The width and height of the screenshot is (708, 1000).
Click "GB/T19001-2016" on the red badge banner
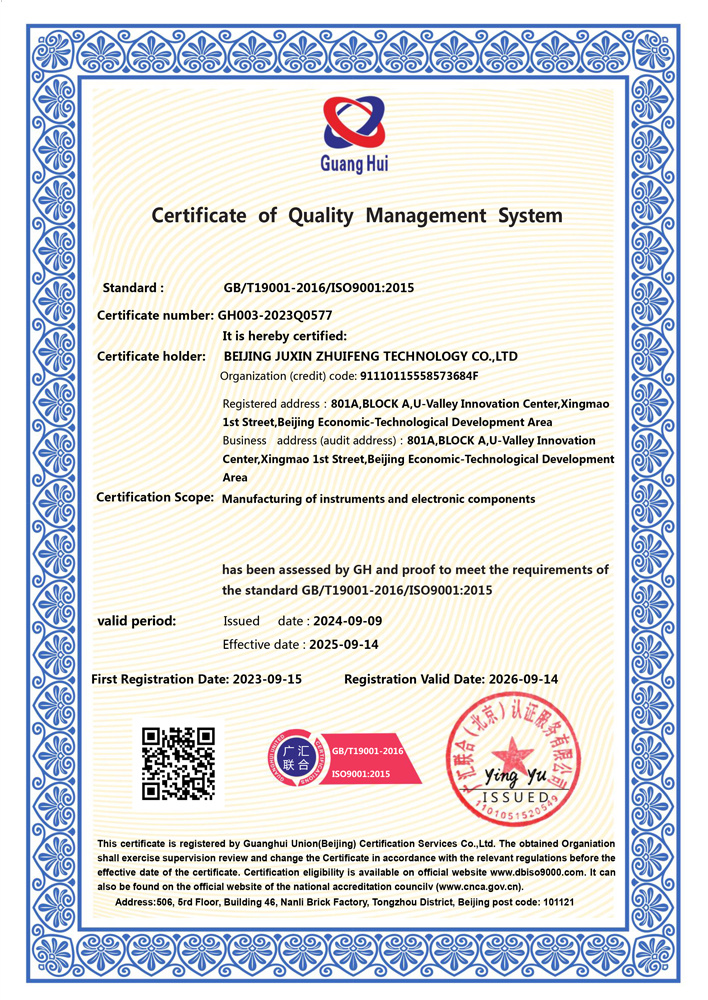pyautogui.click(x=367, y=751)
